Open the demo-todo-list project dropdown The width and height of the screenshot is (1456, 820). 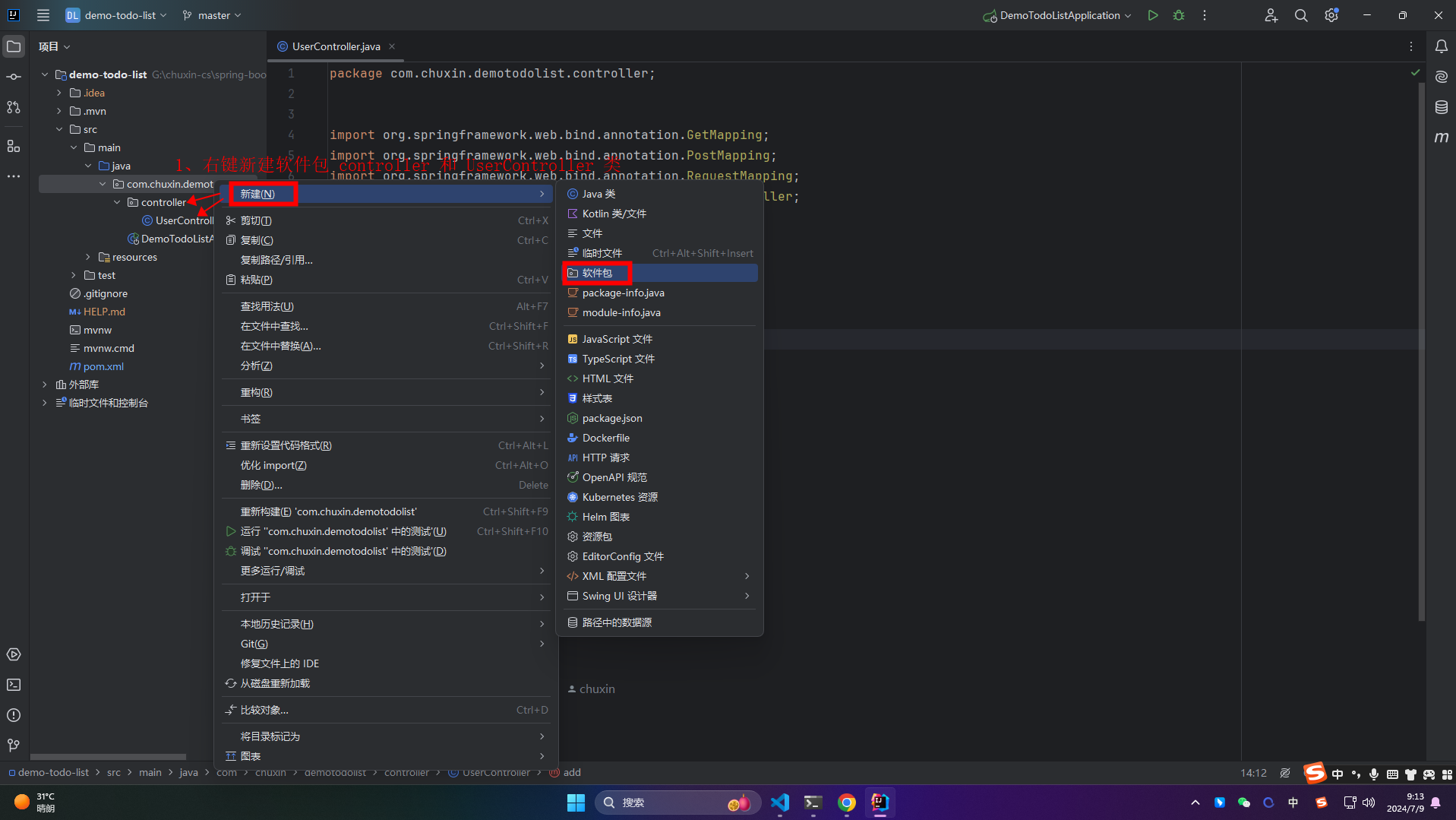(x=116, y=15)
